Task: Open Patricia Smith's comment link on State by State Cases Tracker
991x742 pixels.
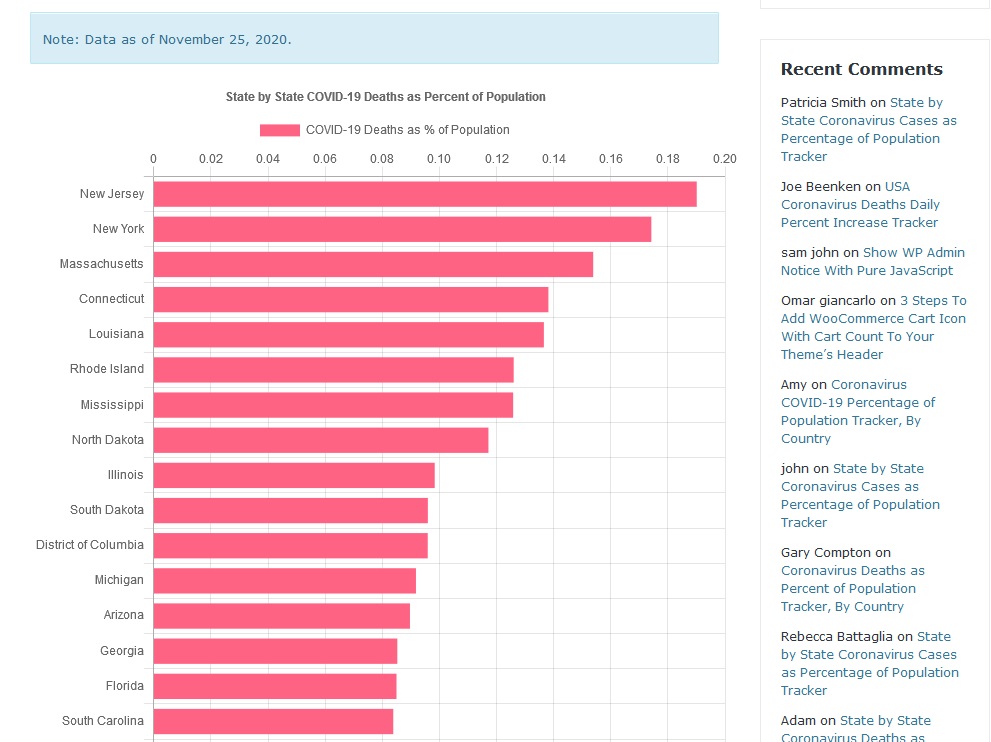Action: 868,129
